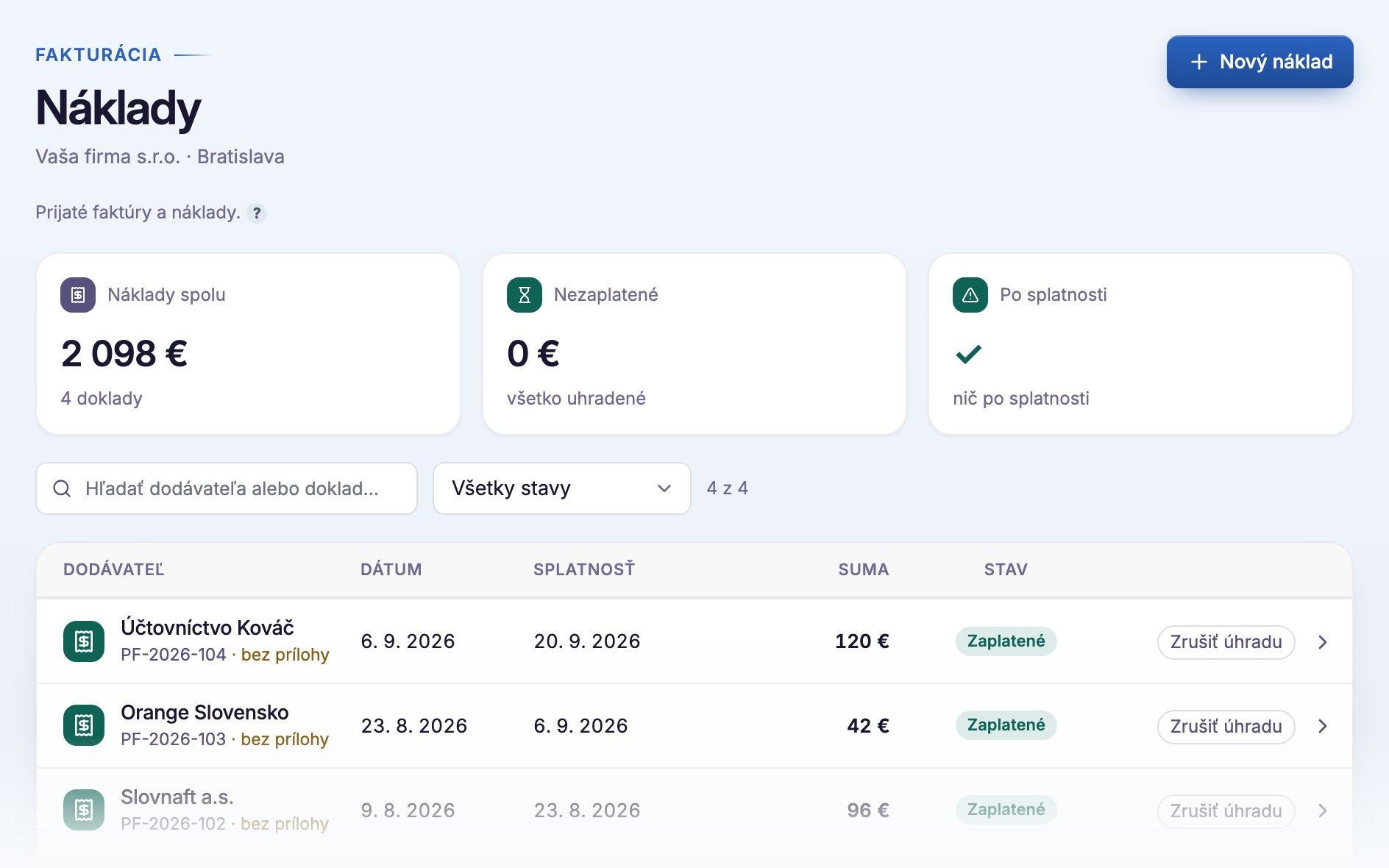1389x868 pixels.
Task: Click the green checkmark in Po splatnosti card
Action: point(968,355)
